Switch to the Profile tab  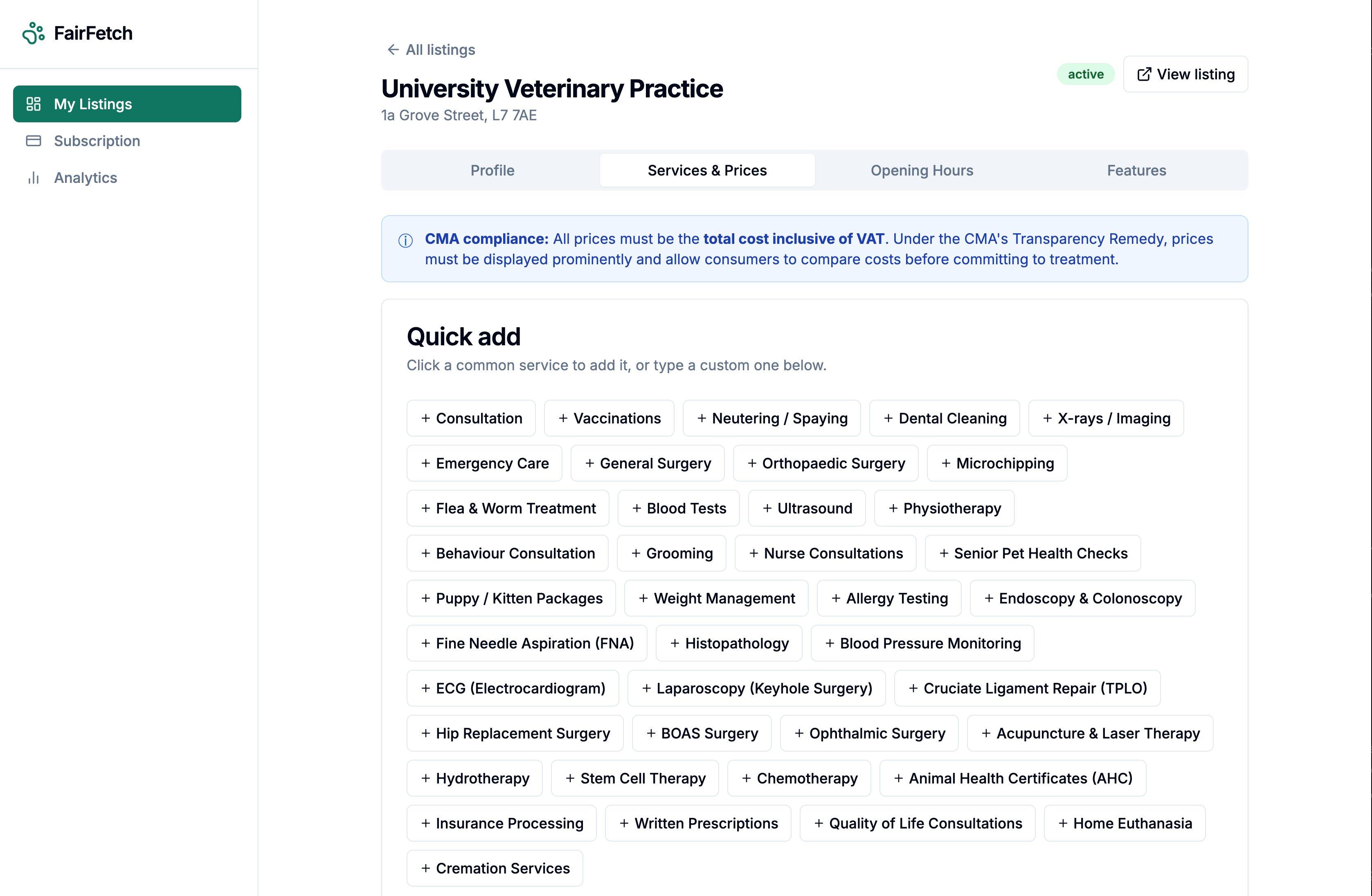(492, 170)
